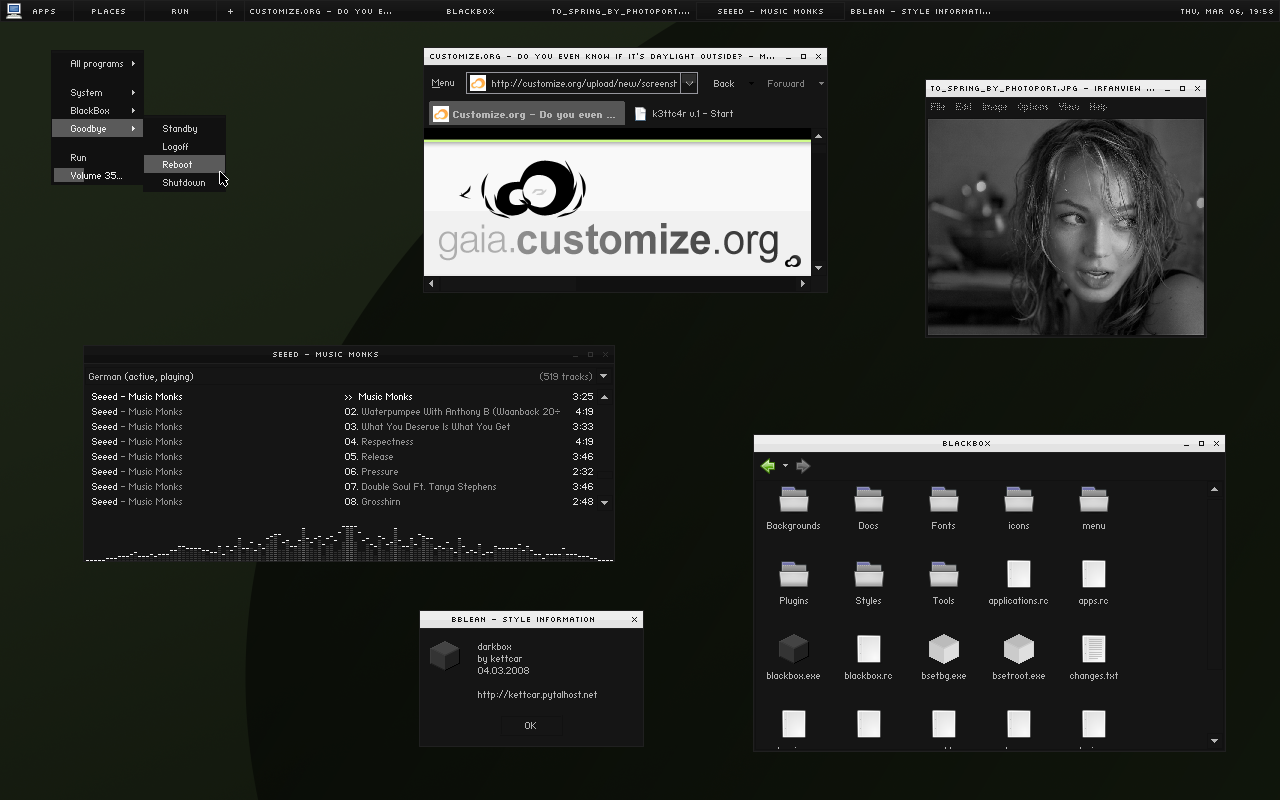Open back-history dropdown beside green arrow
Screen dimensions: 1280x800
point(785,466)
